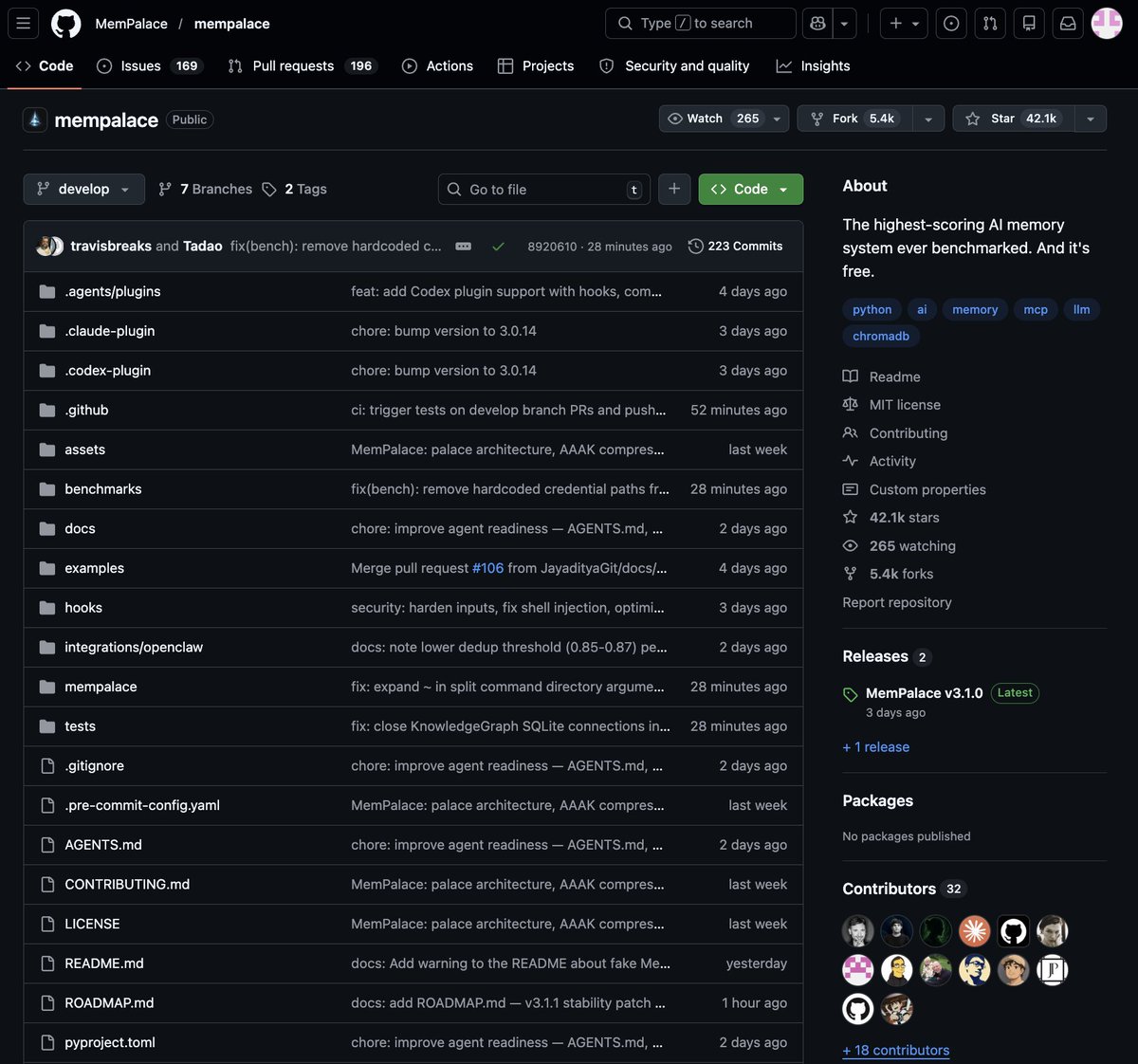The width and height of the screenshot is (1138, 1064).
Task: Switch to the Projects tab
Action: (x=536, y=66)
